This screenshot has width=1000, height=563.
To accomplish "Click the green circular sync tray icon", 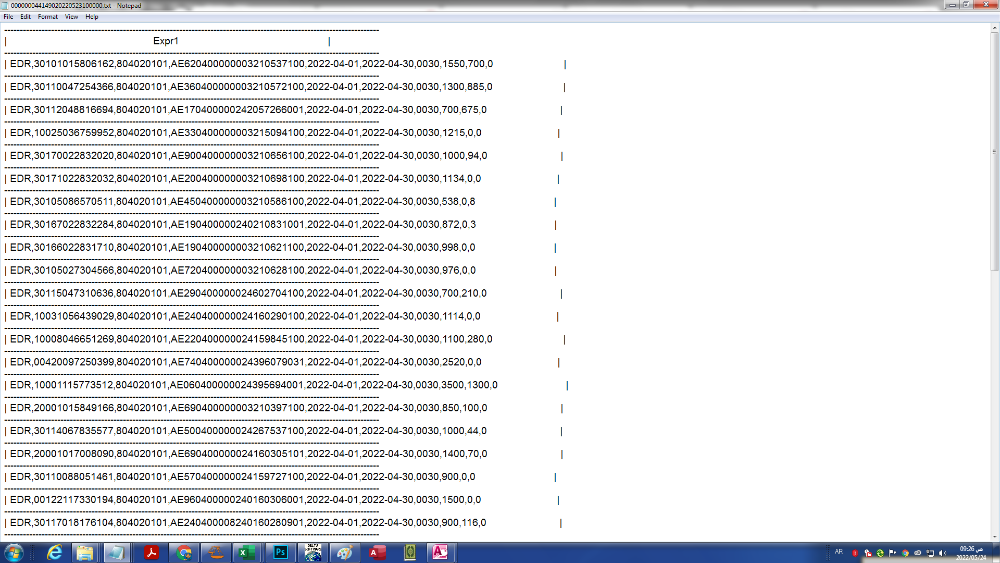I will pos(880,553).
